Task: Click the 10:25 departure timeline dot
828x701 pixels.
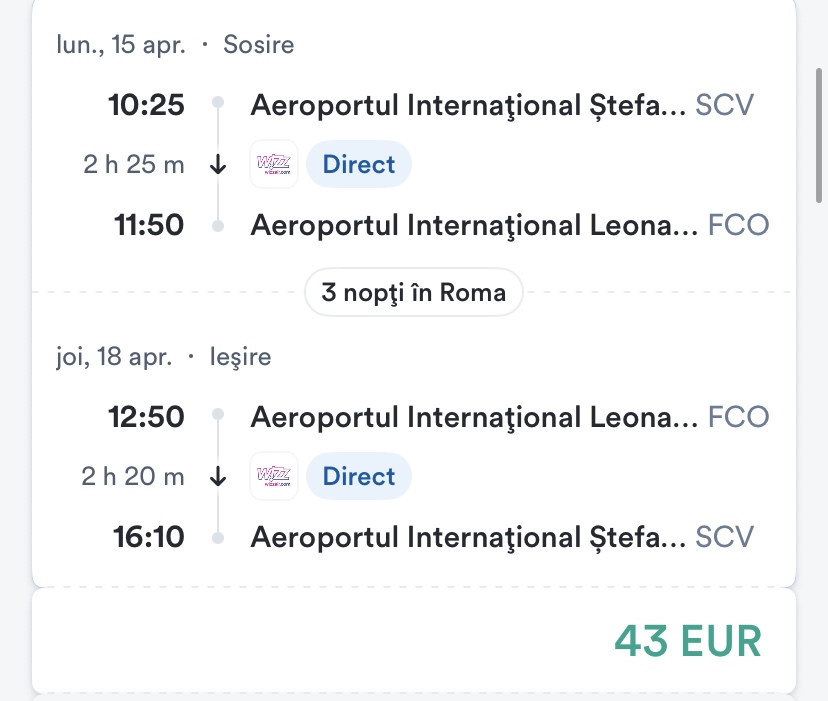Action: (x=218, y=104)
